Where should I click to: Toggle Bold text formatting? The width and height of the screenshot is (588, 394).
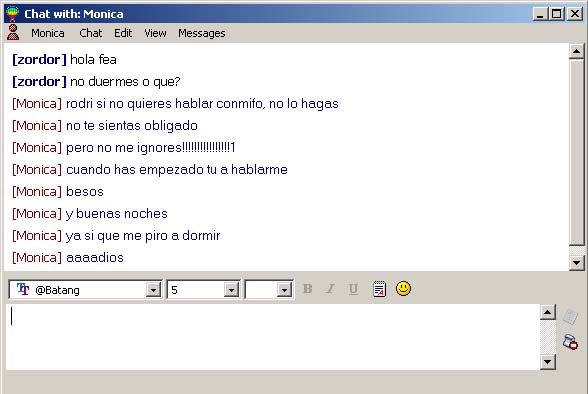click(308, 289)
